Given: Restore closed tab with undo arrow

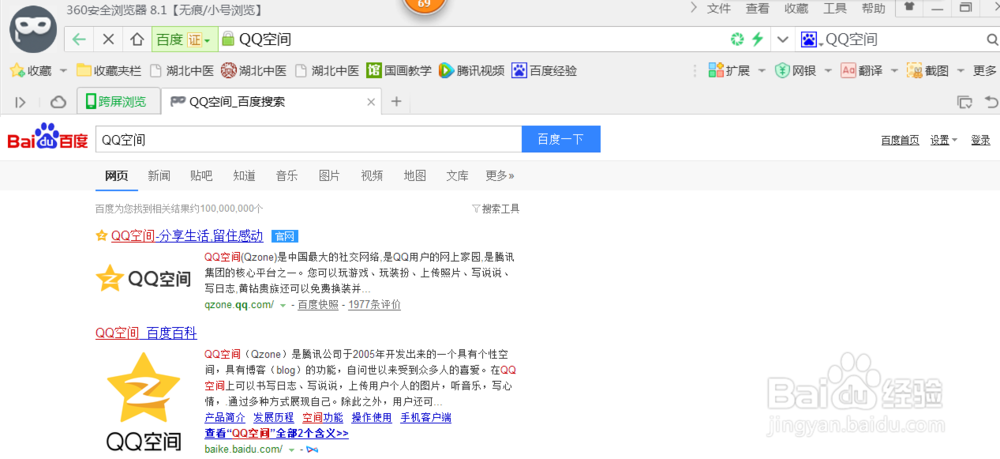Looking at the screenshot, I should pos(991,102).
